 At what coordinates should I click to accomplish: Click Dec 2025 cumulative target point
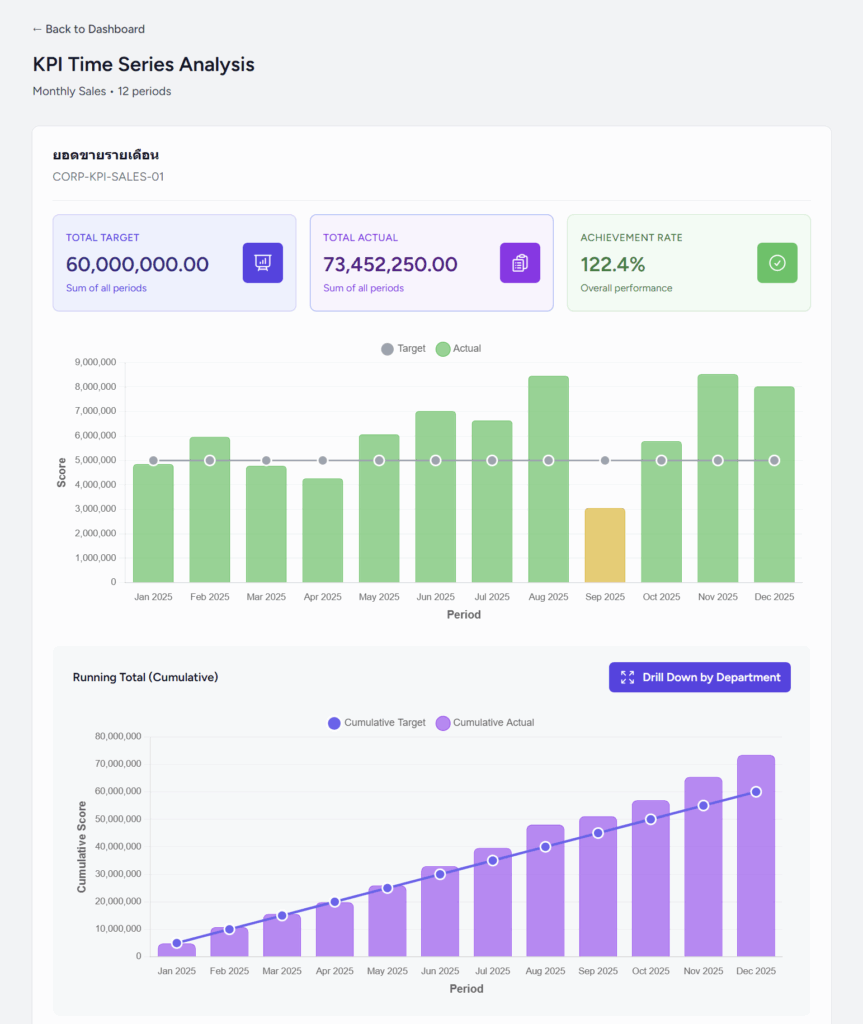756,791
